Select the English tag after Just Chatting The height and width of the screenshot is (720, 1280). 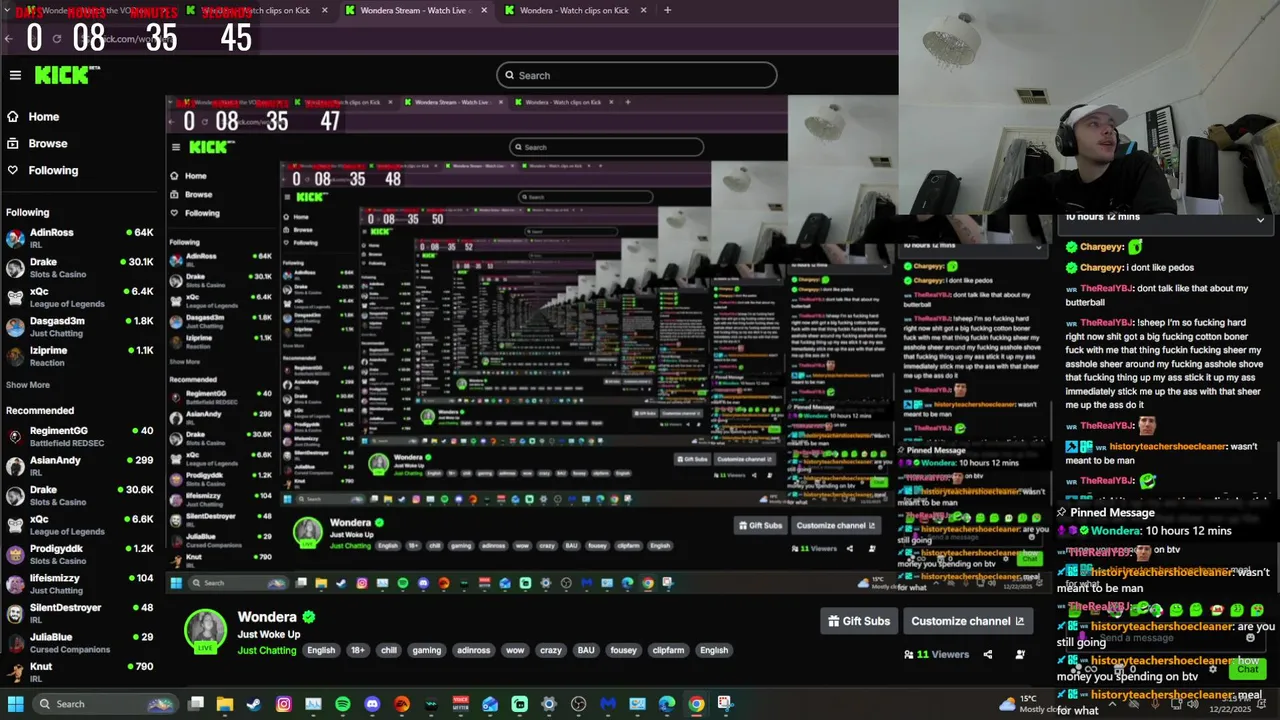pos(321,650)
